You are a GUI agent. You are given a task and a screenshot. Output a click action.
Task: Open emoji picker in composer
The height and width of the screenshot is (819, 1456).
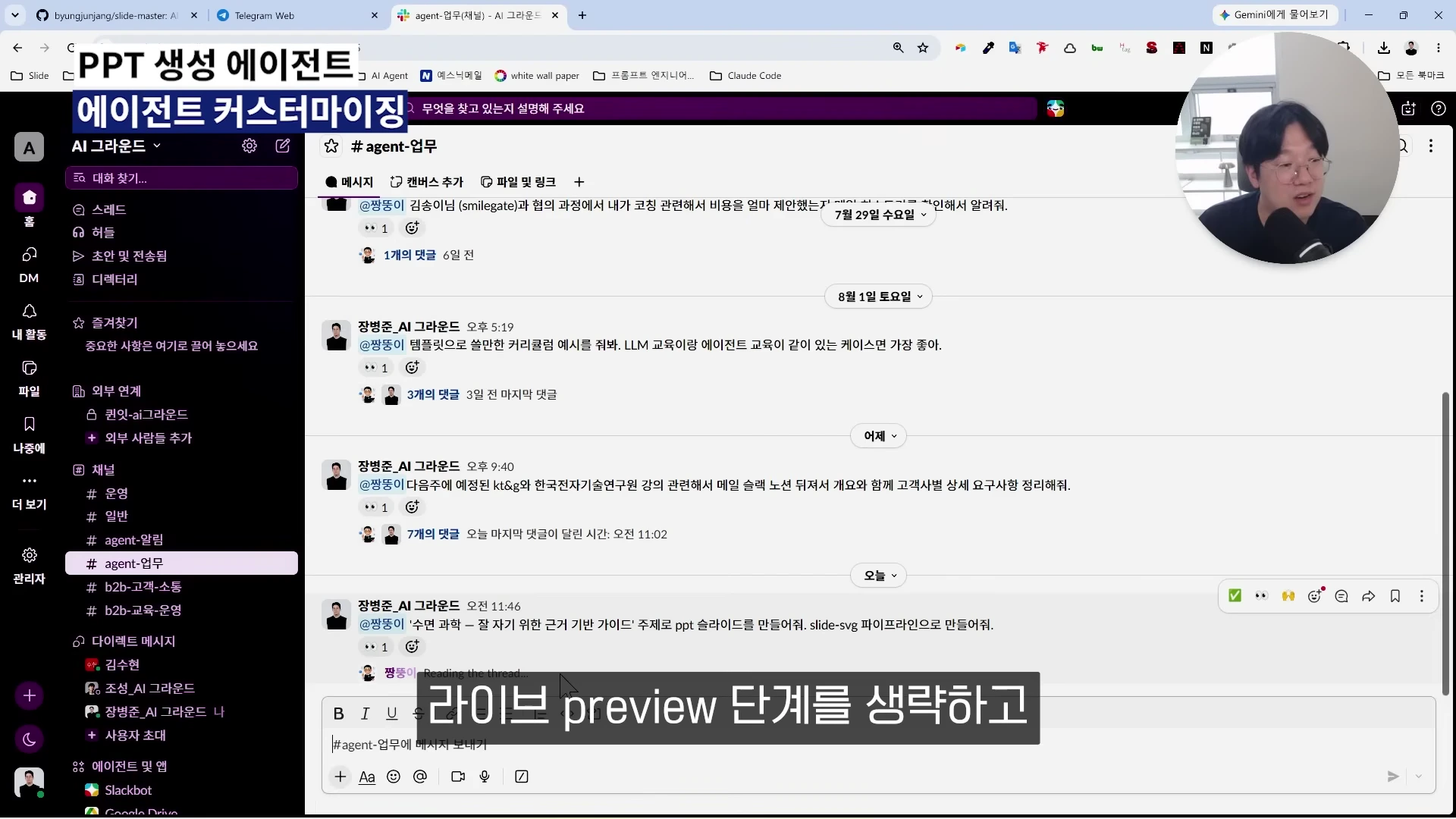[394, 777]
